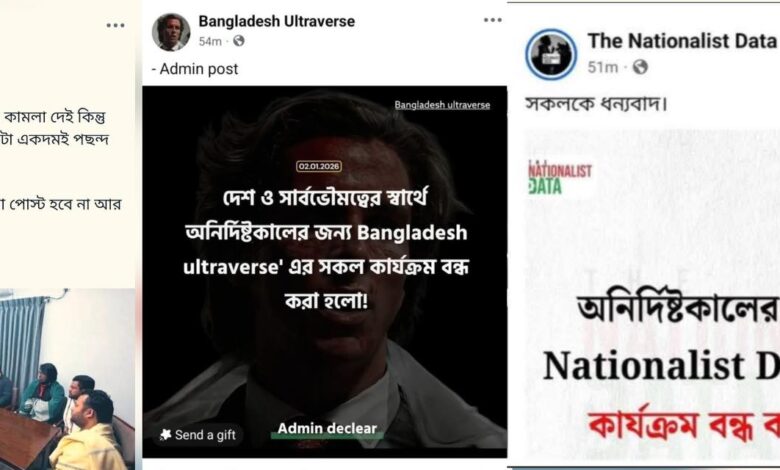Click Nationalist Data logo in post image
This screenshot has width=780, height=470.
click(560, 178)
